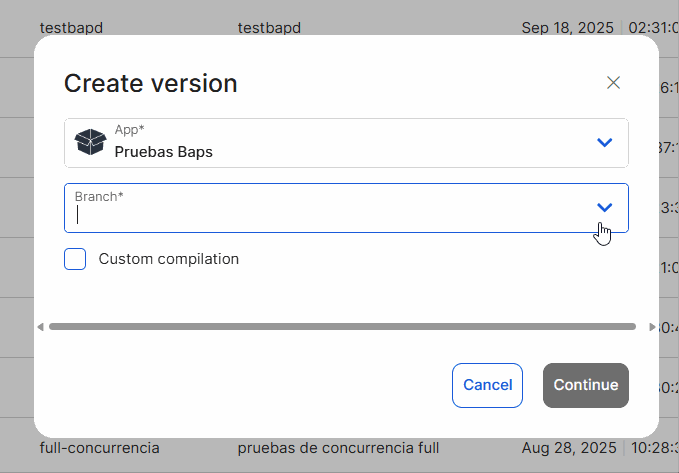The width and height of the screenshot is (679, 473).
Task: Click the 02:31 time in top row
Action: [x=652, y=28]
